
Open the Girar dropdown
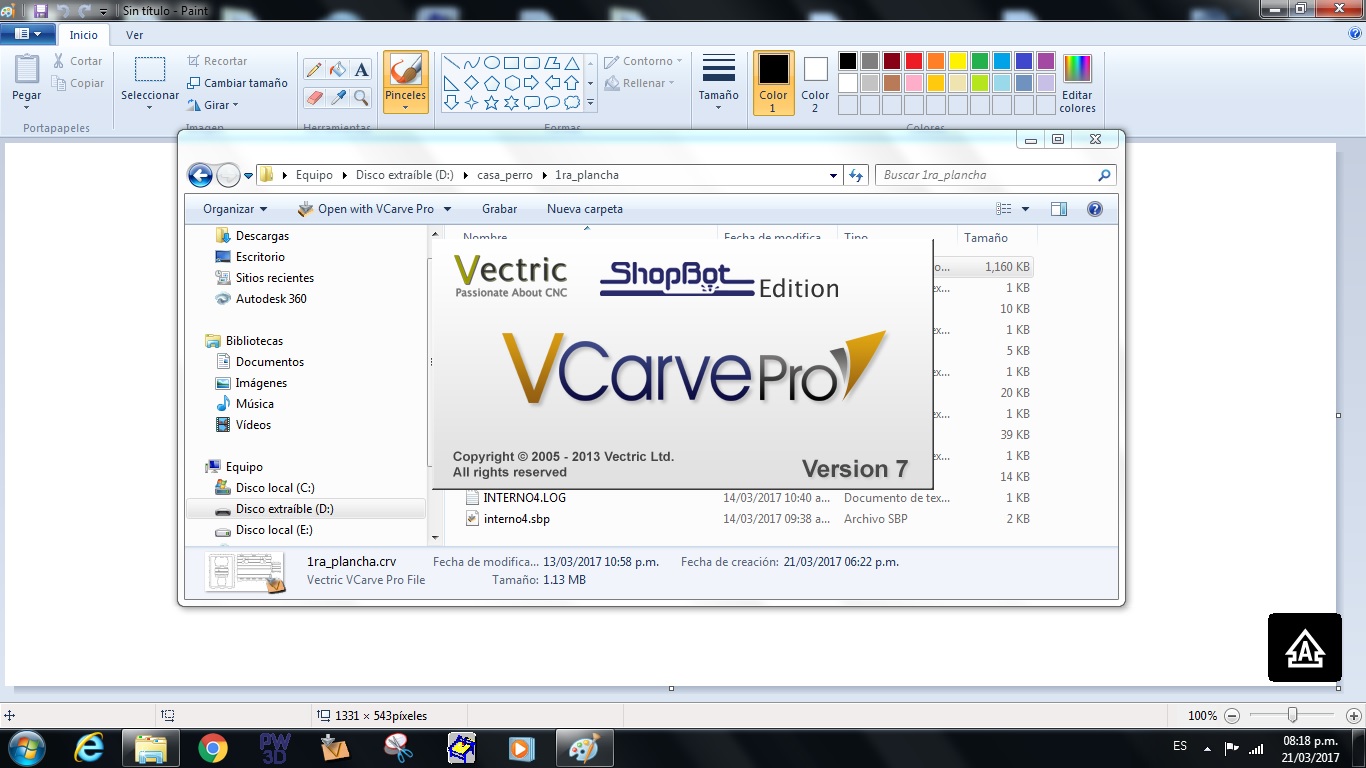pos(213,105)
